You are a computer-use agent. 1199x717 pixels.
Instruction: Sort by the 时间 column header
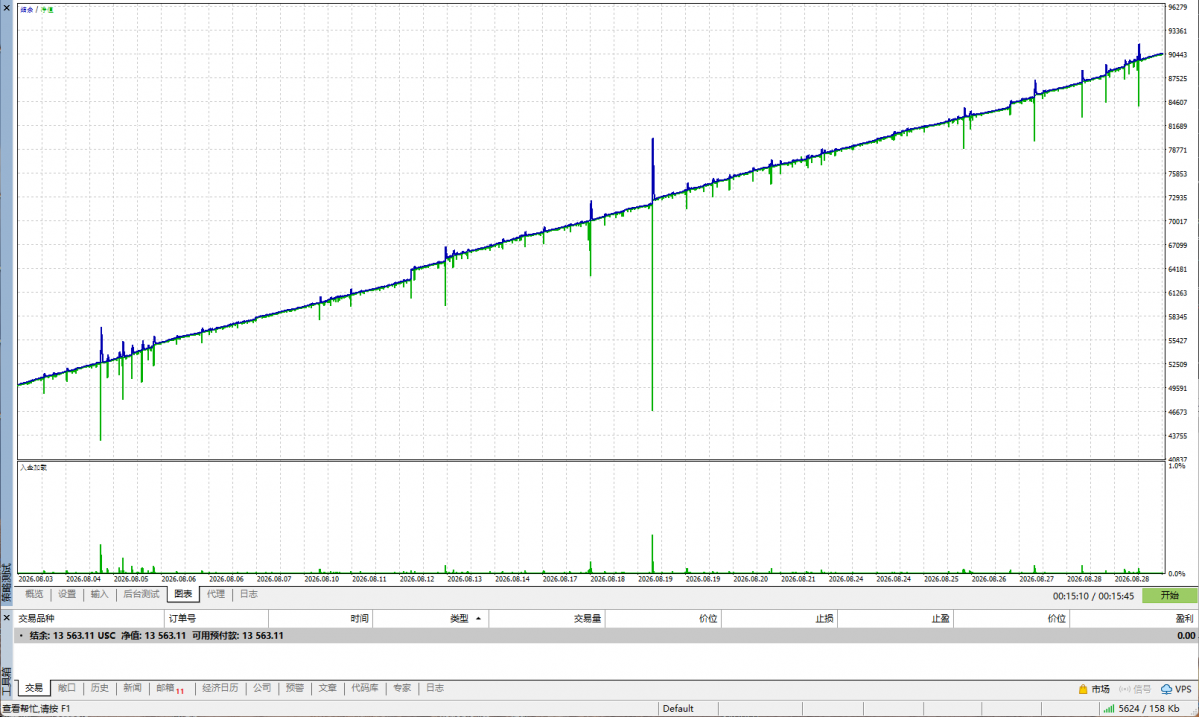320,618
